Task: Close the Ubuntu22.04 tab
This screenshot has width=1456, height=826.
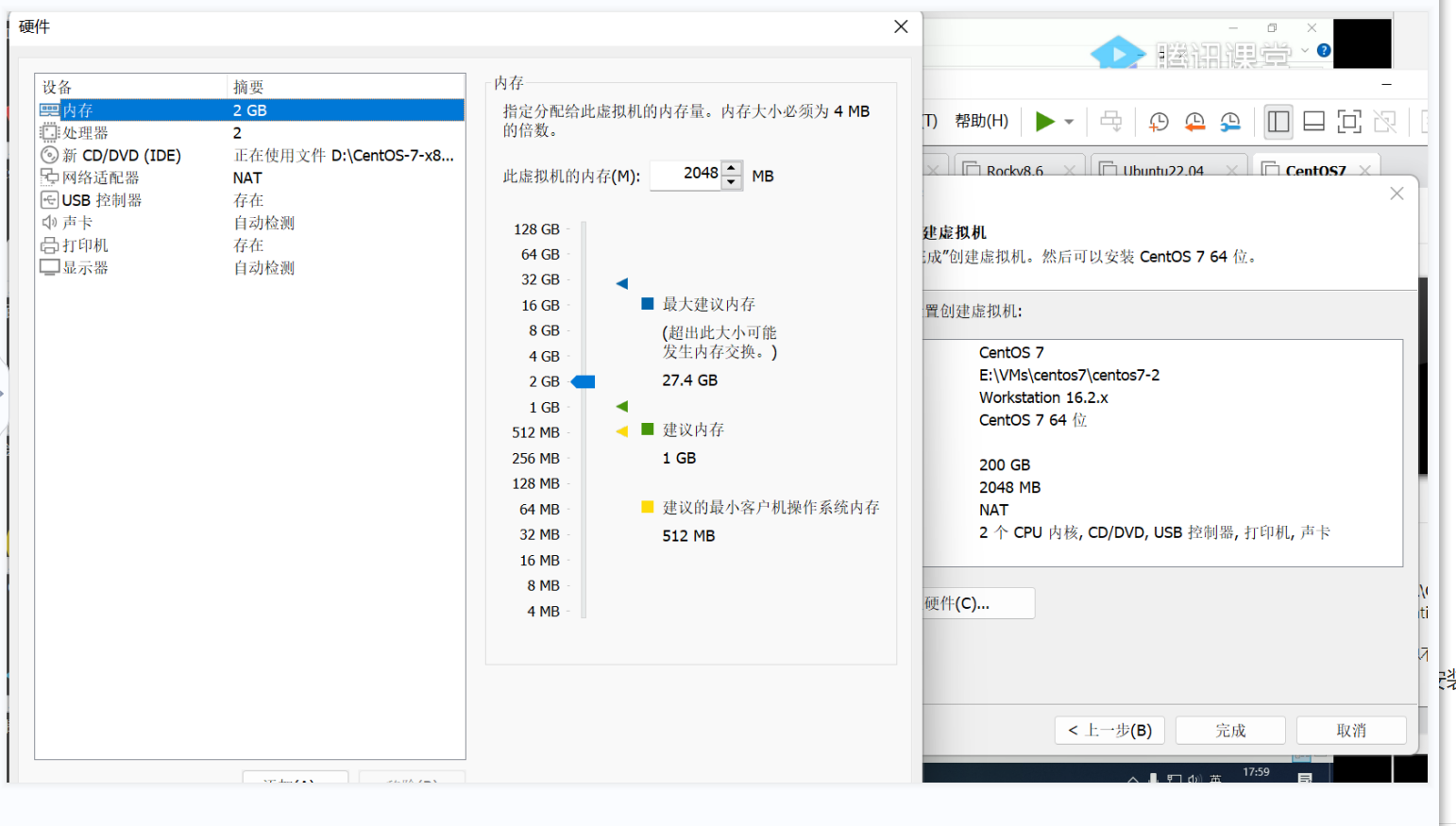Action: coord(1232,171)
